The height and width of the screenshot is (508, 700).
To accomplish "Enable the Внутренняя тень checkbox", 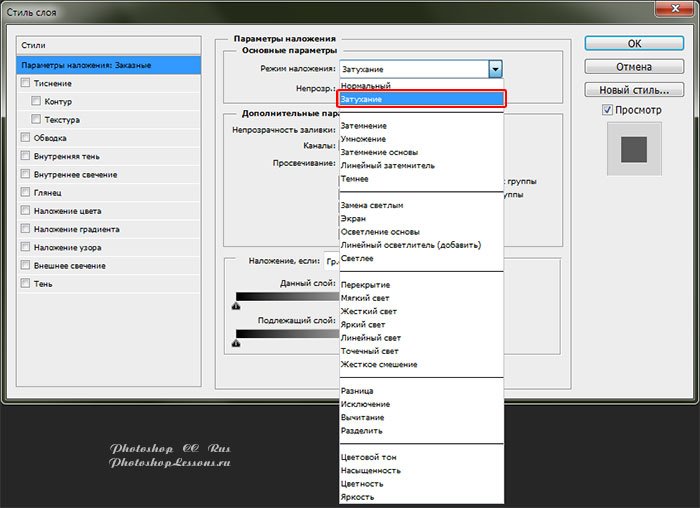I will click(x=25, y=156).
